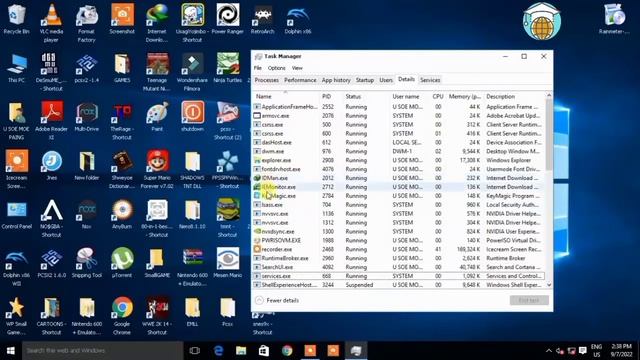The image size is (640, 360).
Task: Open the Snipping Tool desktop icon
Action: (87, 263)
